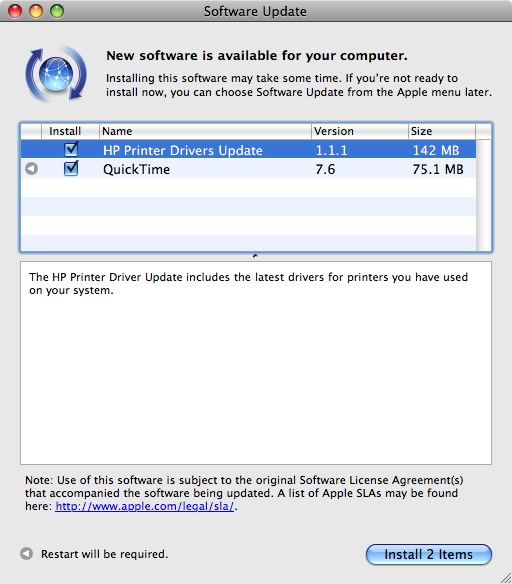This screenshot has width=512, height=584.
Task: Click the 142 MB size cell
Action: pos(436,150)
